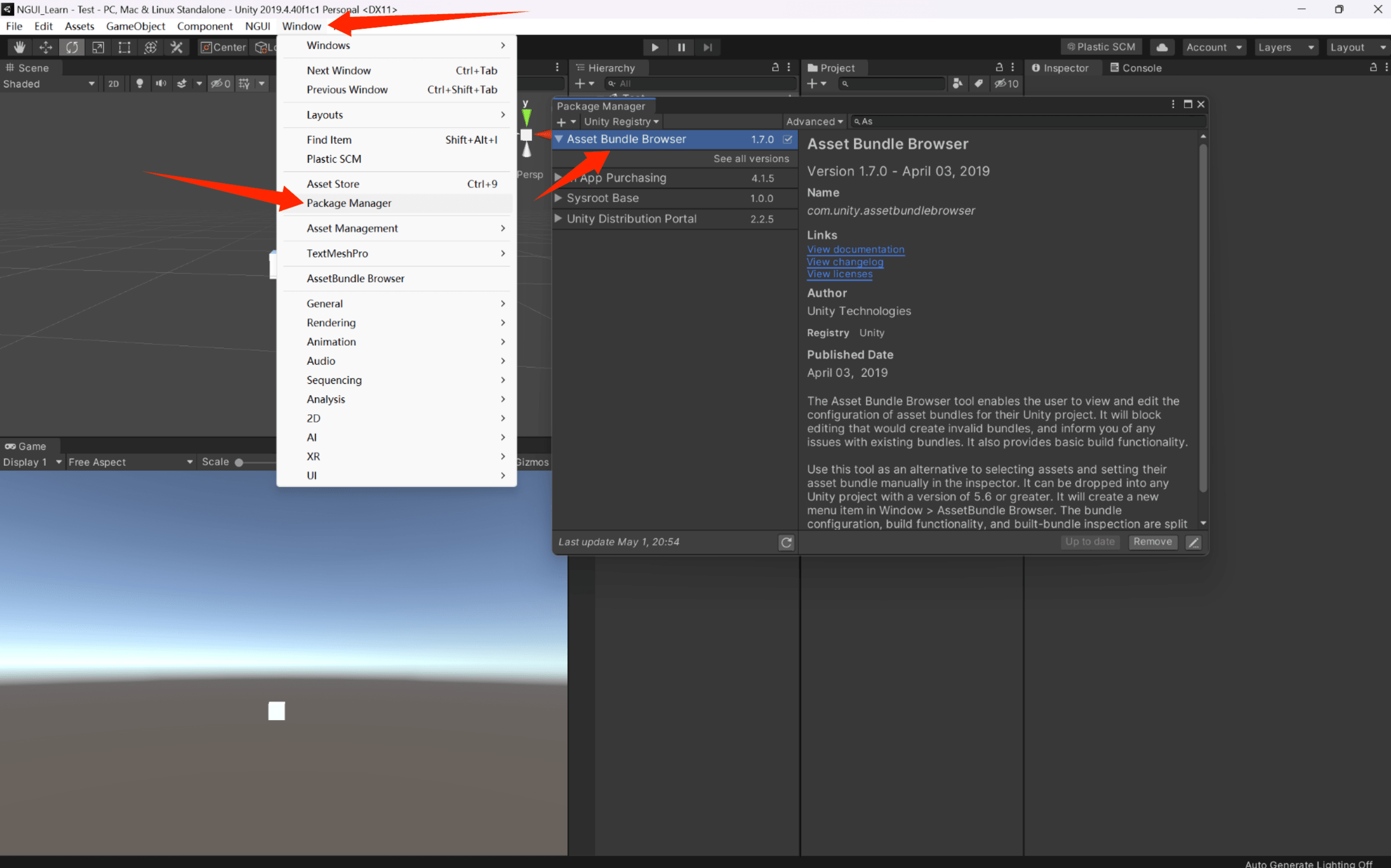Open the Advanced dropdown in Package Manager
This screenshot has height=868, width=1391.
[814, 122]
